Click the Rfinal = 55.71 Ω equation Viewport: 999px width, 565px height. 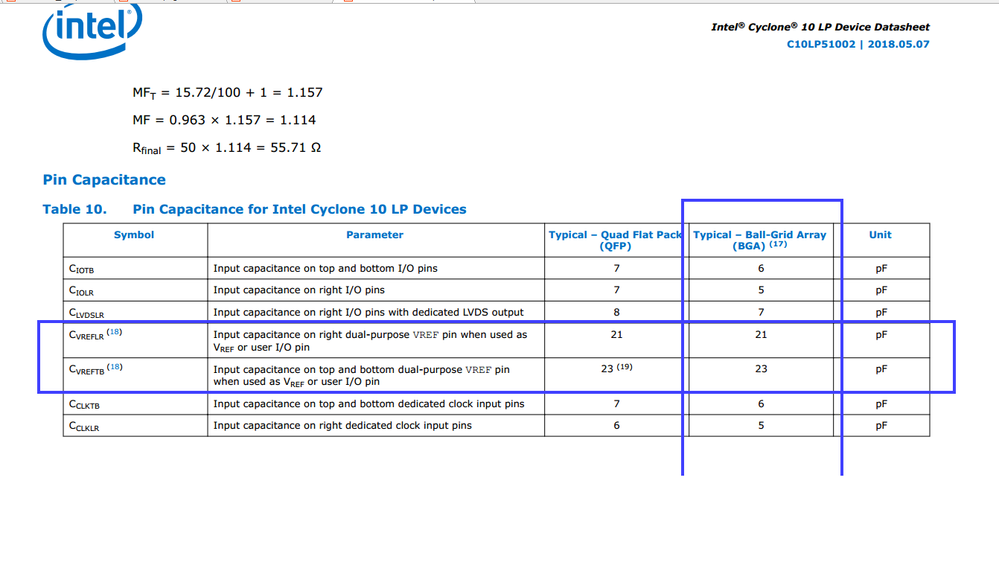click(227, 148)
